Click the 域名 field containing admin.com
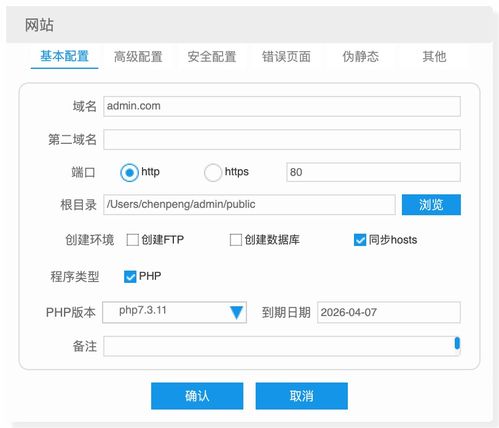Viewport: 499px width, 428px height. coord(282,106)
